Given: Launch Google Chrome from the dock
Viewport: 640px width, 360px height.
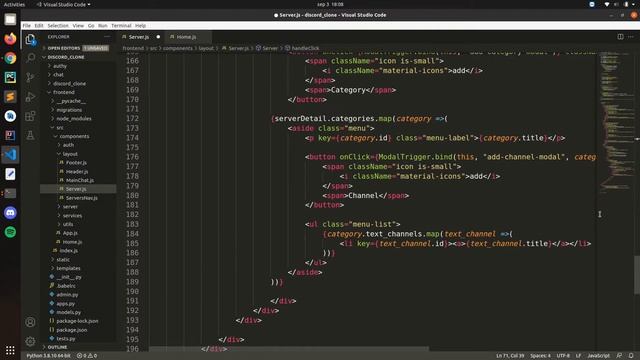Looking at the screenshot, I should pos(10,58).
